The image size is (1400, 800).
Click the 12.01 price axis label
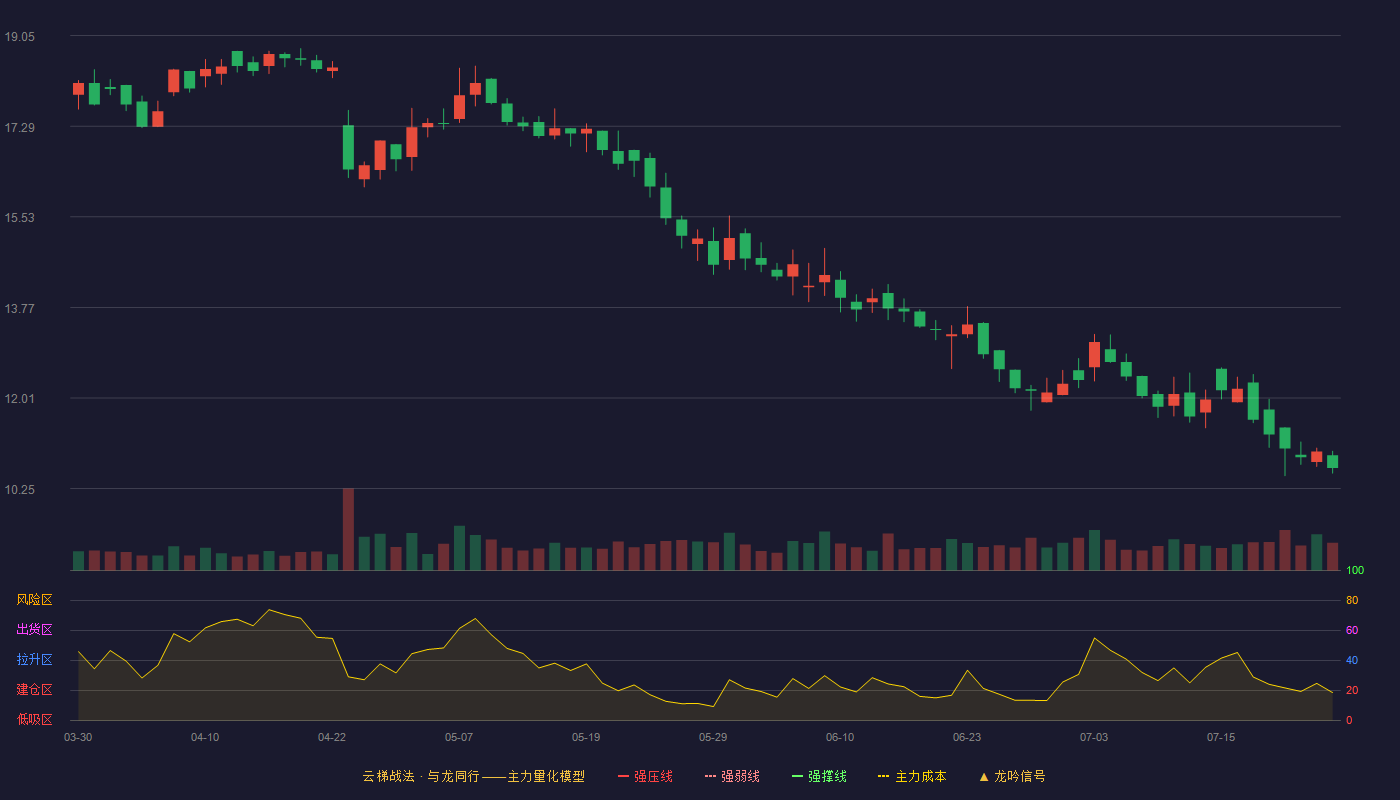[x=20, y=398]
